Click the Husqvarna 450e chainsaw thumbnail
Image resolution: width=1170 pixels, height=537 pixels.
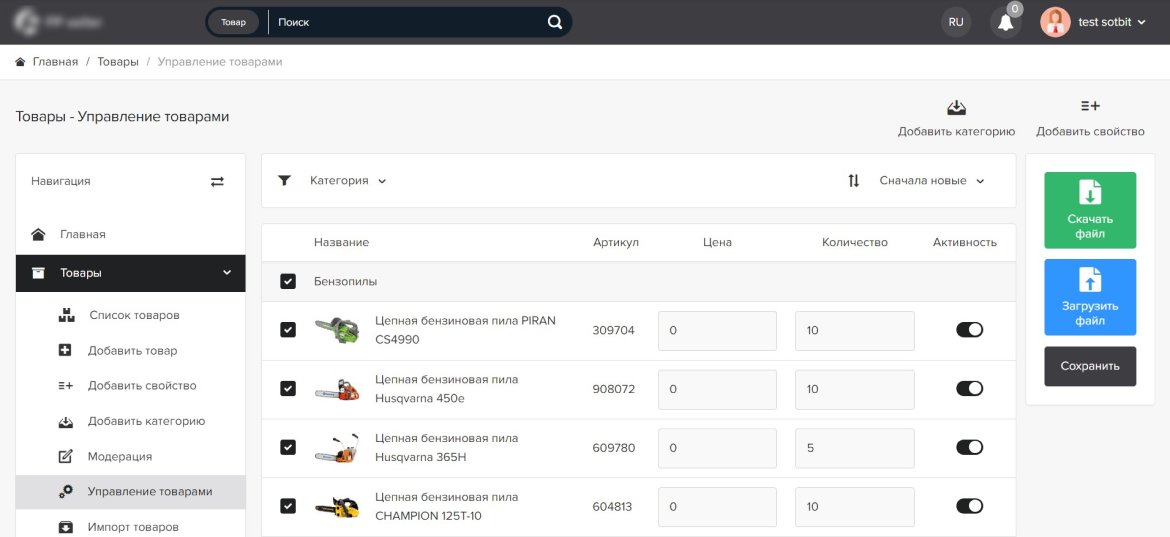[337, 389]
